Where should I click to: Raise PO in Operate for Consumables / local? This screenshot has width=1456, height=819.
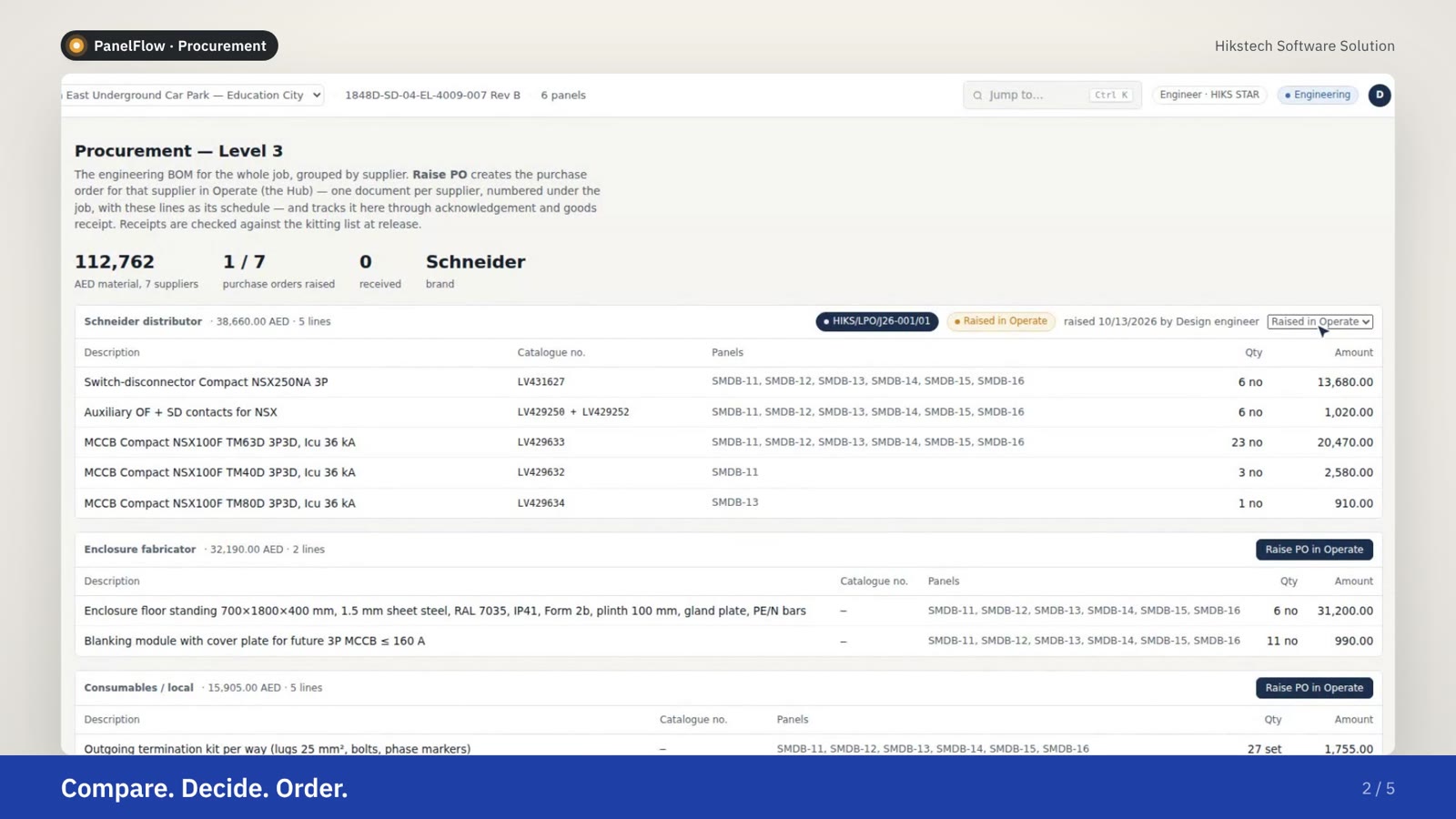pos(1314,688)
